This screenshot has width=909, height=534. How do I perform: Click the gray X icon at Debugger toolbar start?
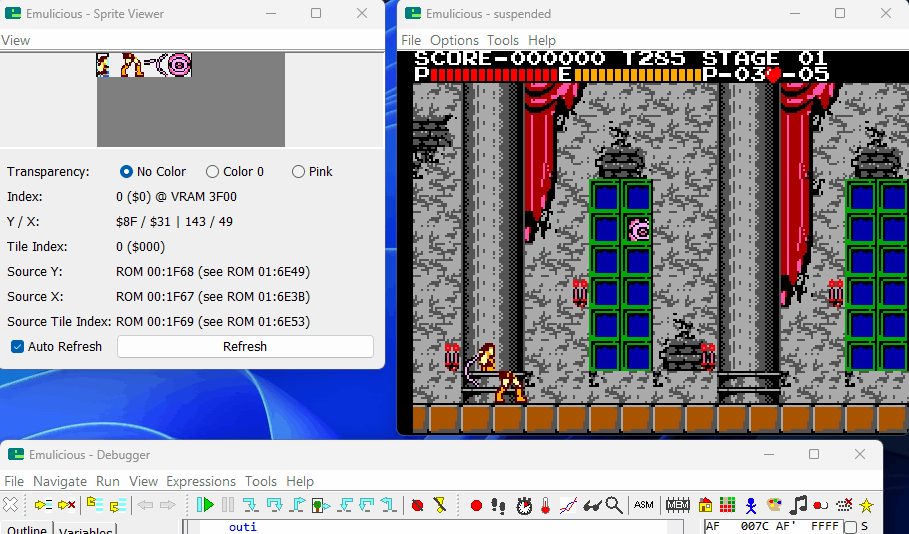10,504
